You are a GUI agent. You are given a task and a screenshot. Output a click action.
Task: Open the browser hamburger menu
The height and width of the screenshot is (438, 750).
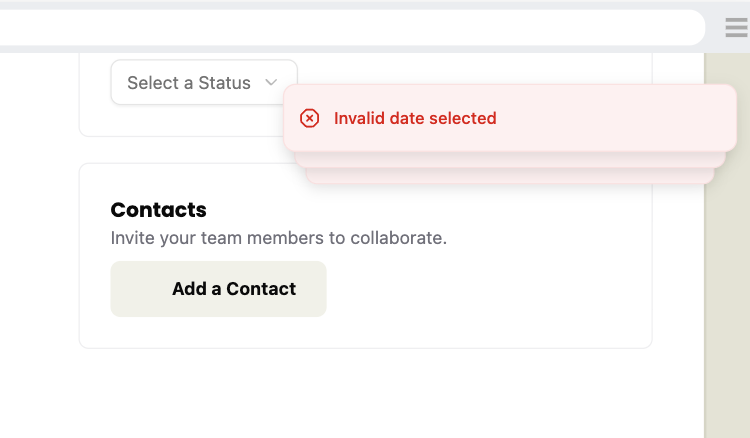pos(736,28)
